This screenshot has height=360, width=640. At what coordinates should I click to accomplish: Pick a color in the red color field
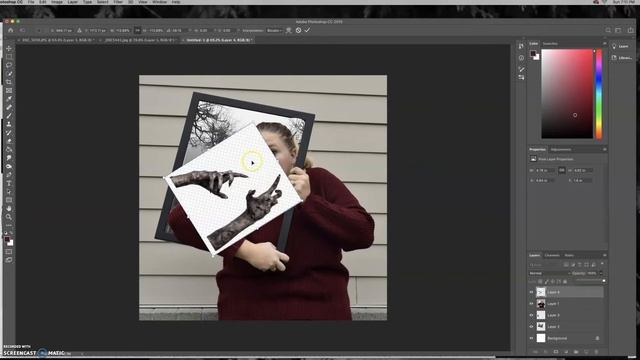click(x=567, y=94)
